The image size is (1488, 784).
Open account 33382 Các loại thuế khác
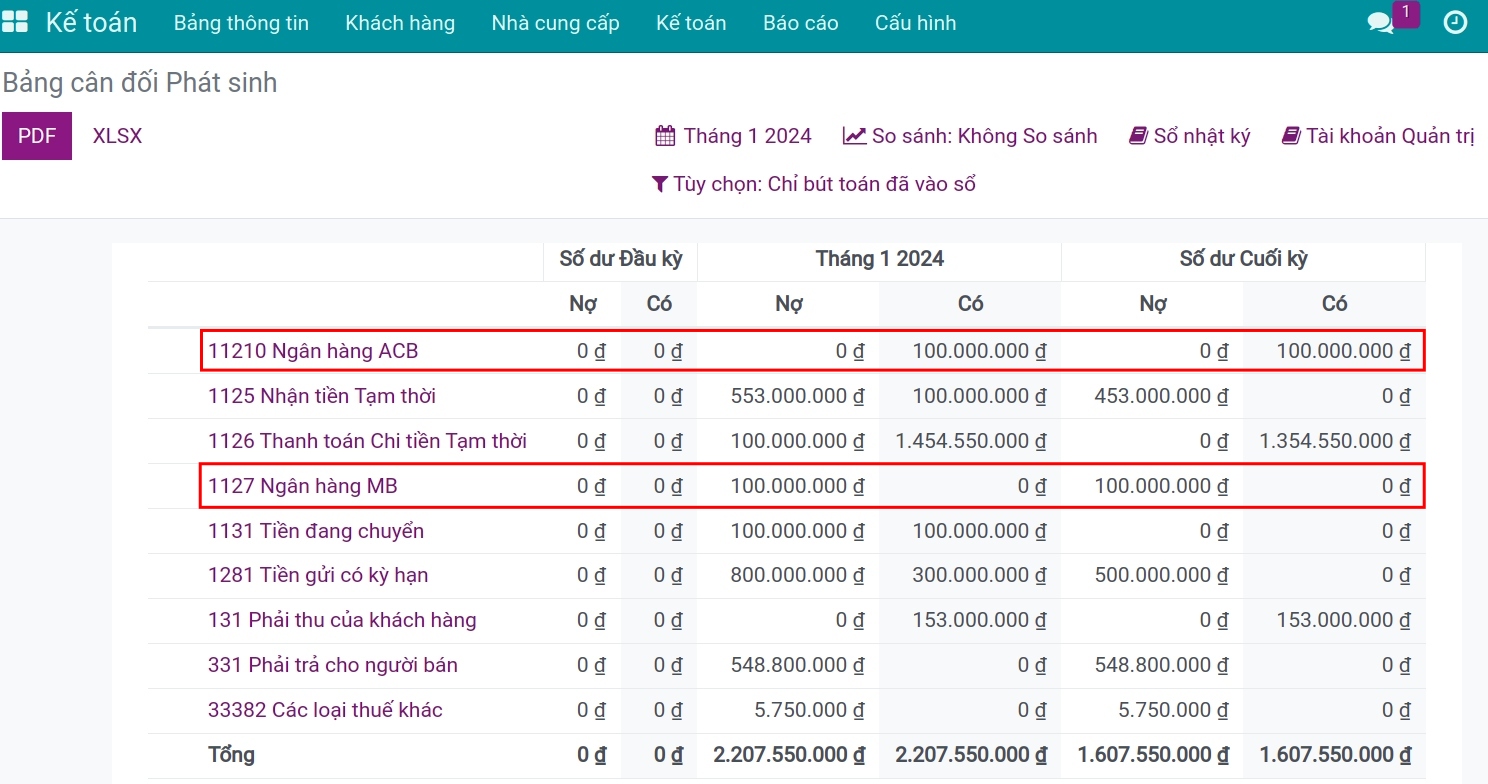coord(325,710)
